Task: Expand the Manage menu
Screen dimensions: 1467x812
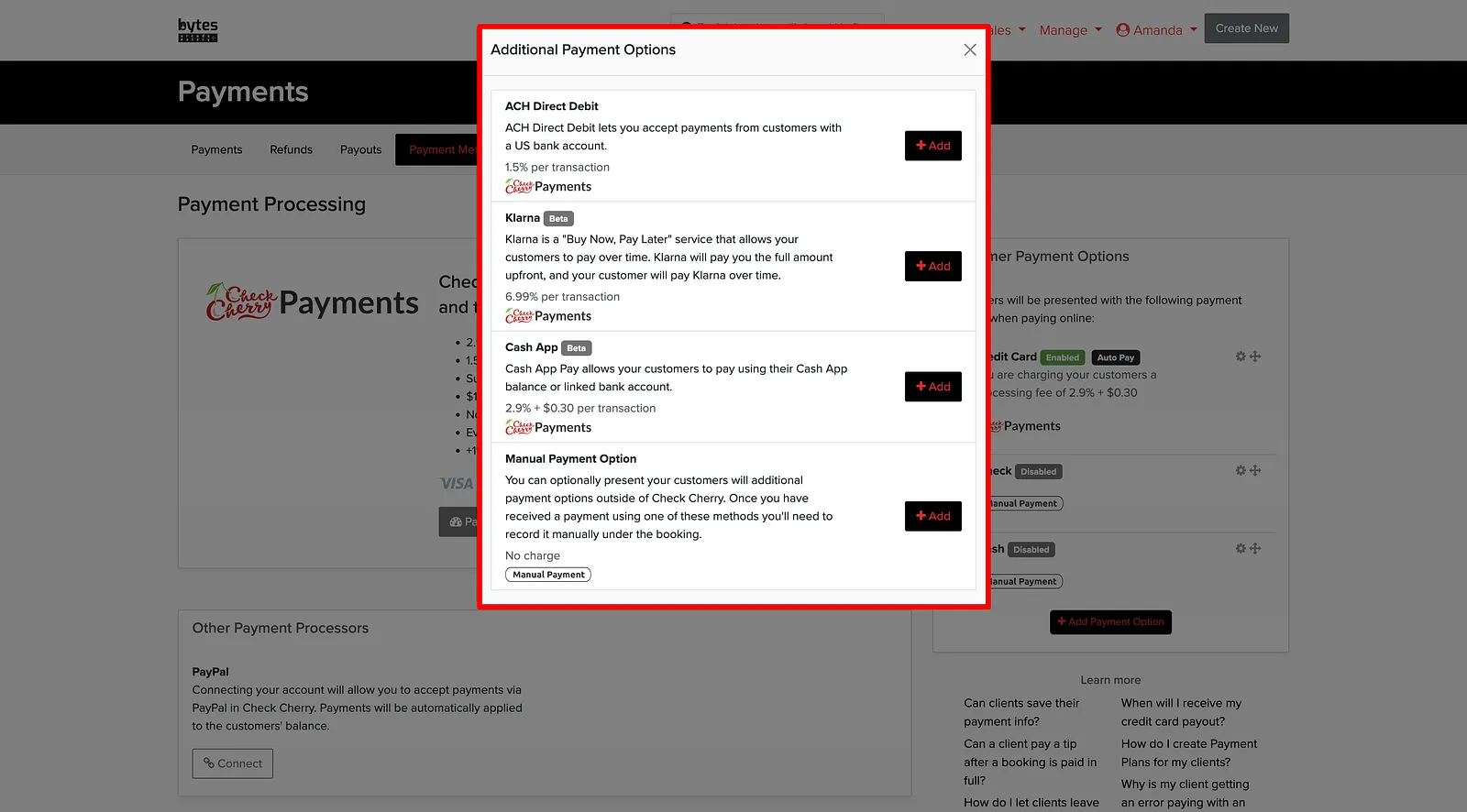Action: [1071, 30]
